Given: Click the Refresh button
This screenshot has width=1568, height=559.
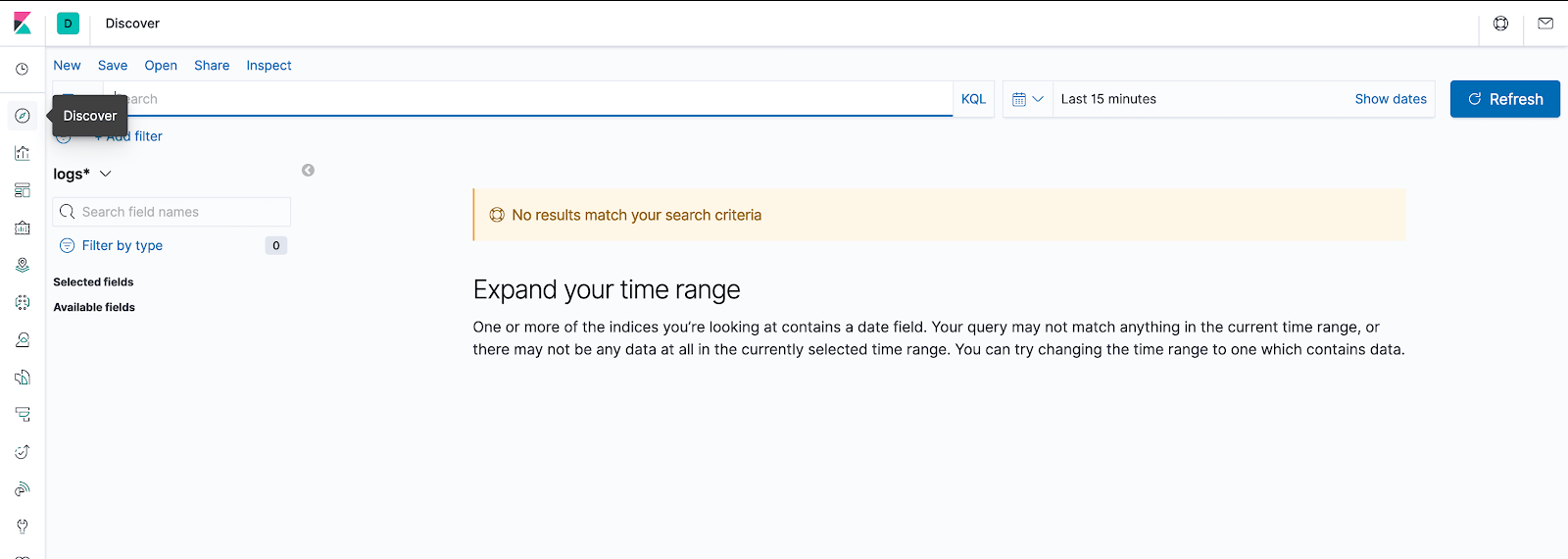Looking at the screenshot, I should (1505, 99).
